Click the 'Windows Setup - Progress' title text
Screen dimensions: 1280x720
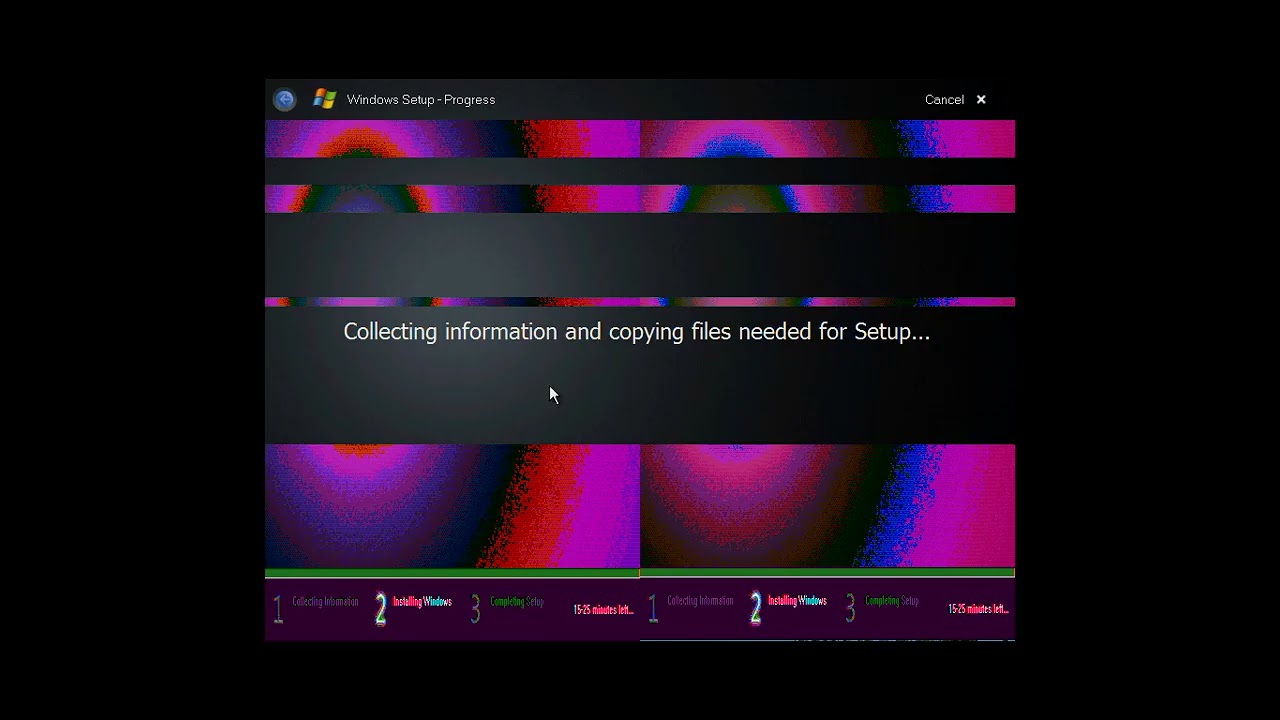coord(421,100)
